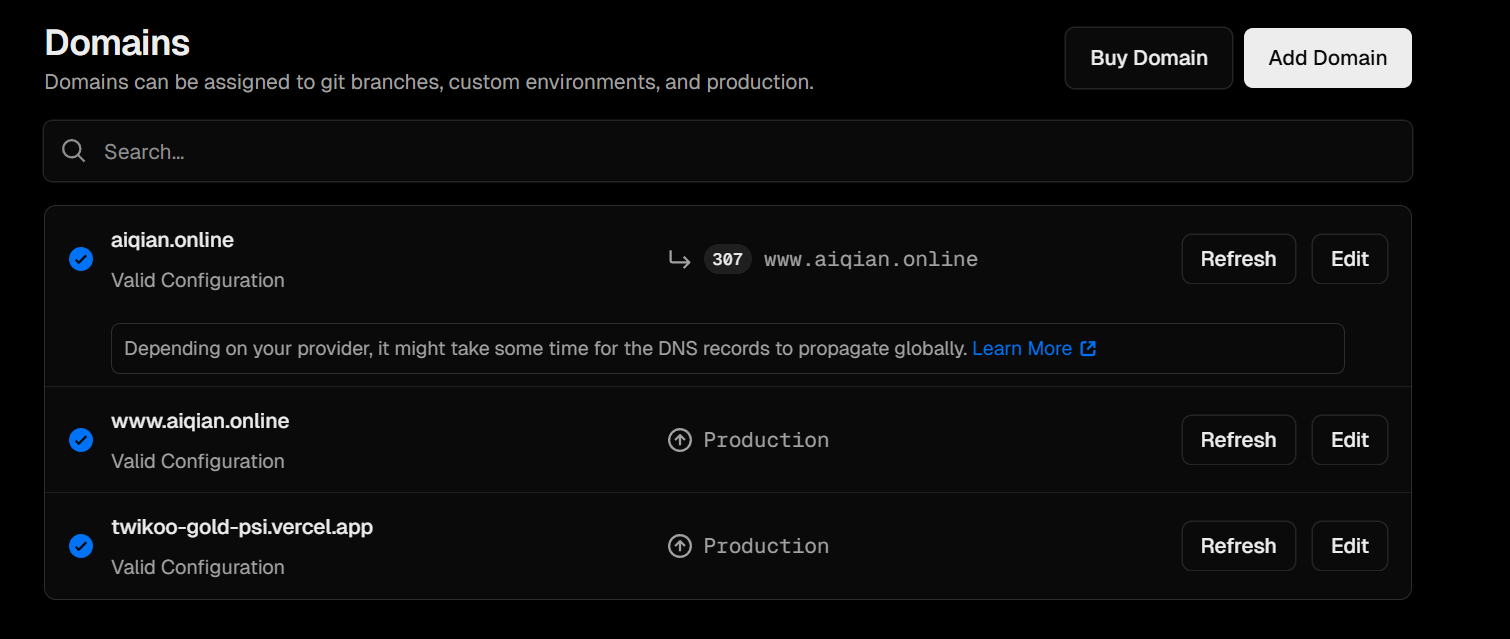Edit the aiqian.online domain

[x=1349, y=259]
